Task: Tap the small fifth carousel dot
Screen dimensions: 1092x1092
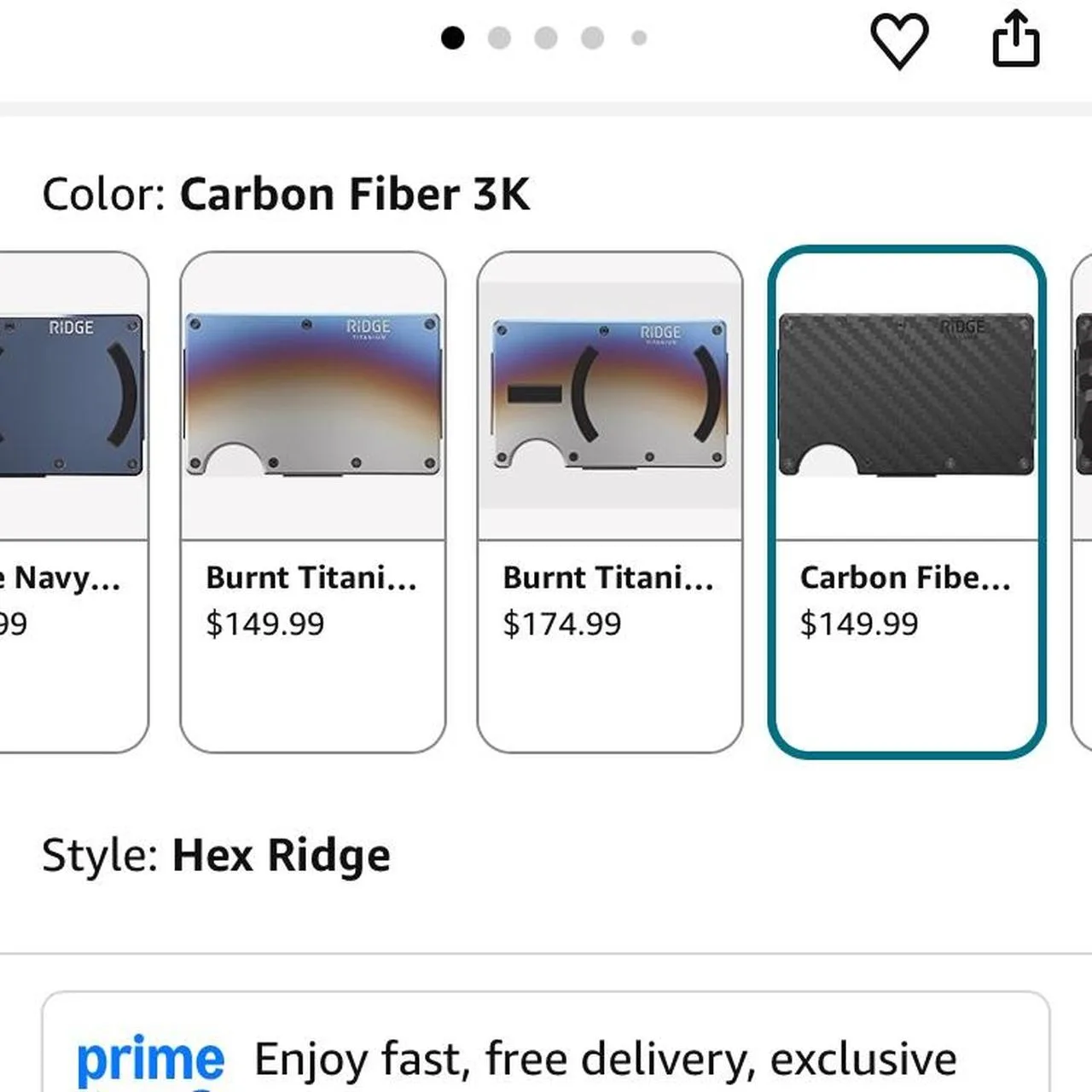Action: coord(639,38)
